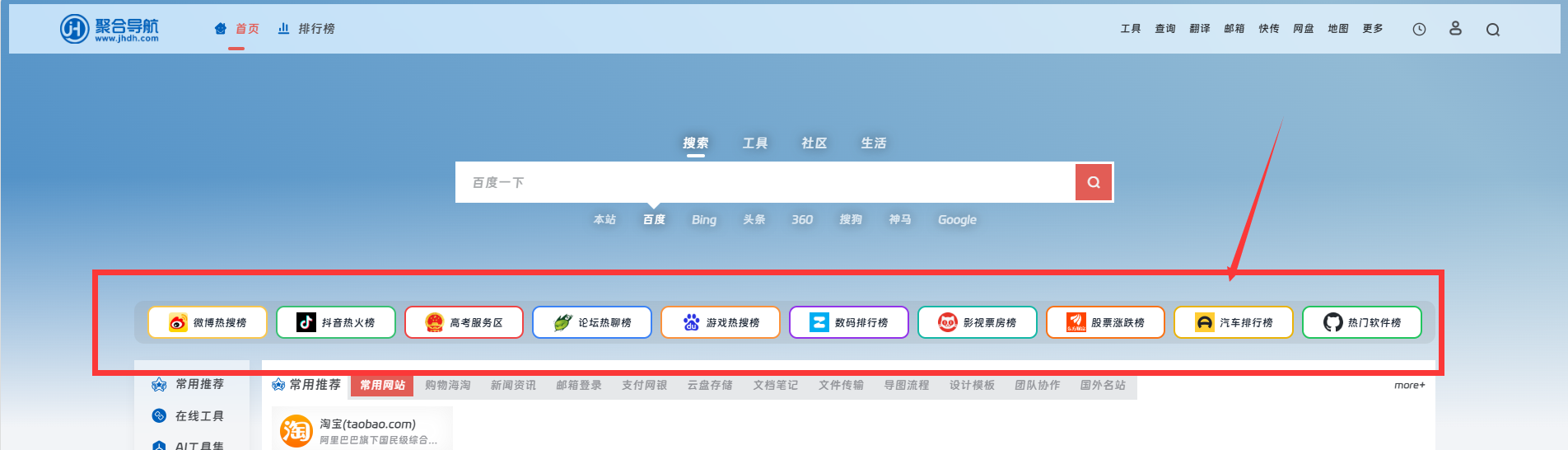The height and width of the screenshot is (450, 1568).
Task: Click the red search submit button
Action: [1094, 182]
